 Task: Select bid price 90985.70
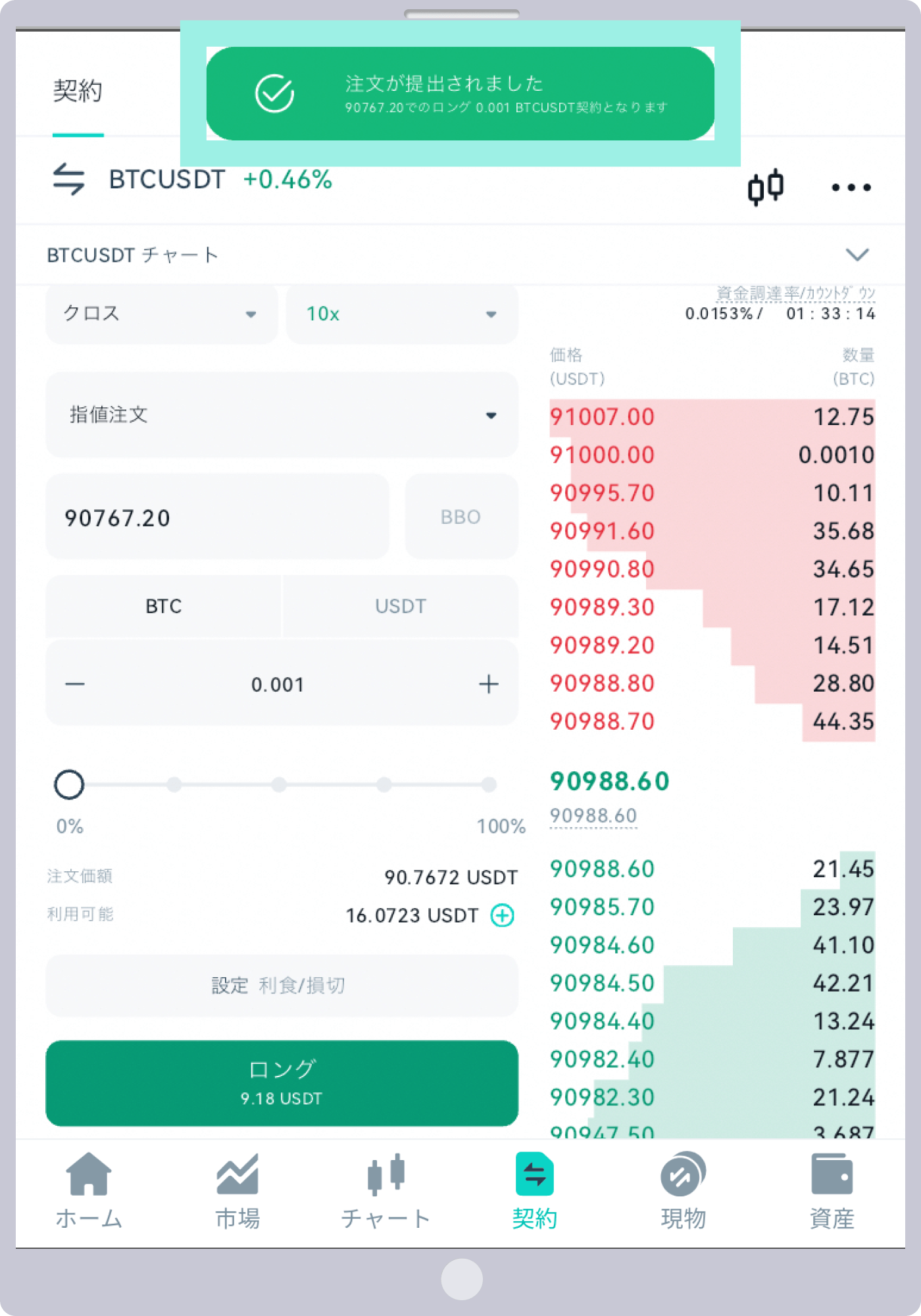point(602,907)
